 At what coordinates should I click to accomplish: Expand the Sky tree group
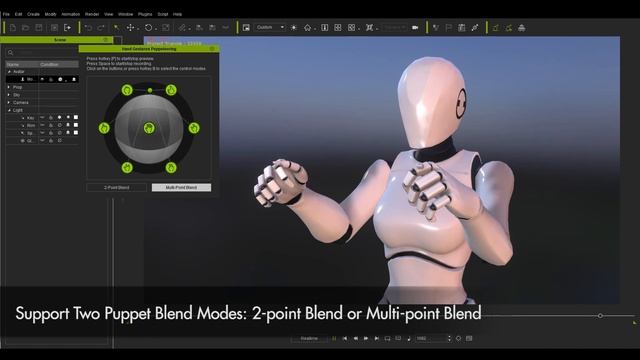click(x=9, y=95)
